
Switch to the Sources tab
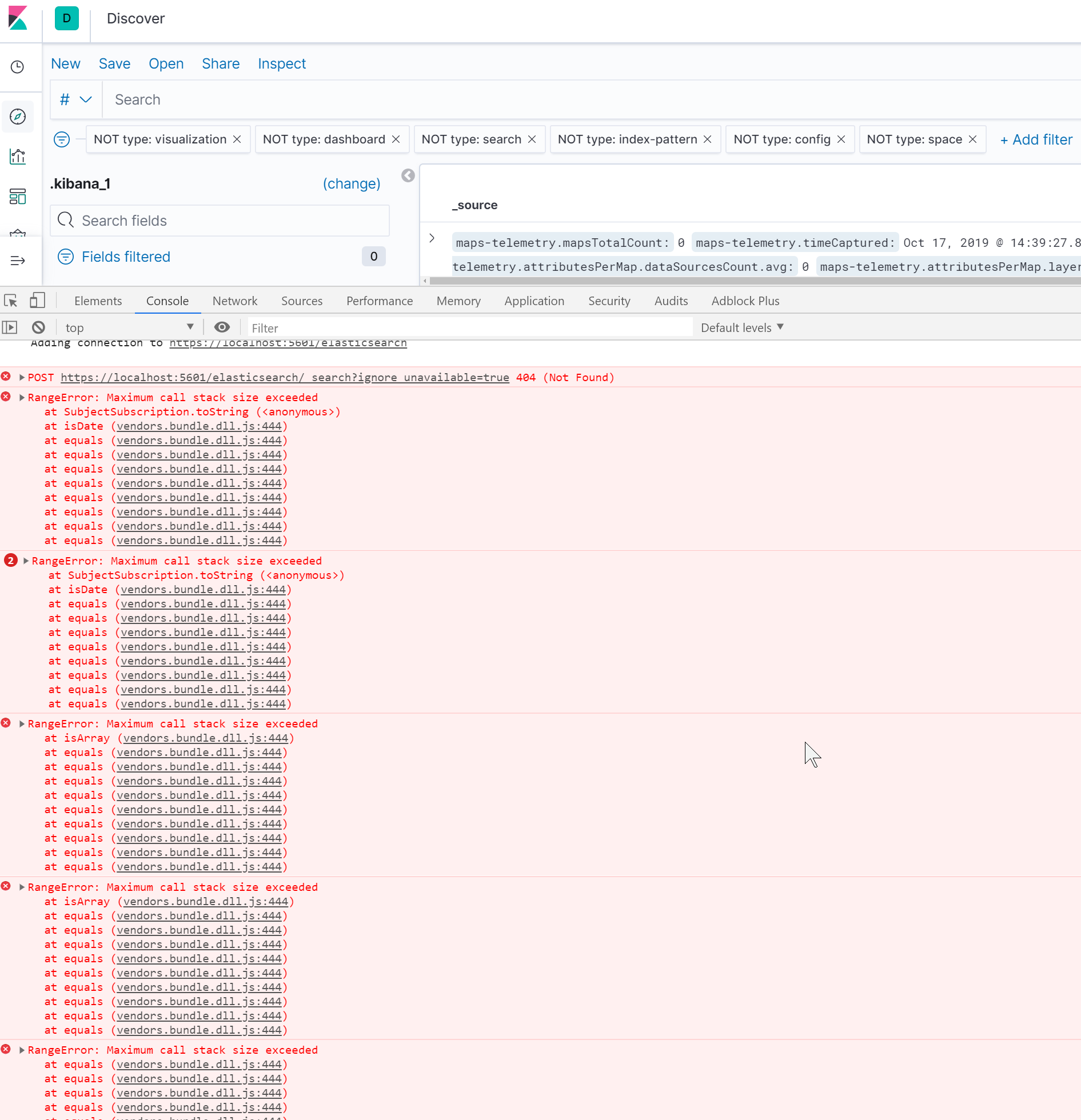302,301
